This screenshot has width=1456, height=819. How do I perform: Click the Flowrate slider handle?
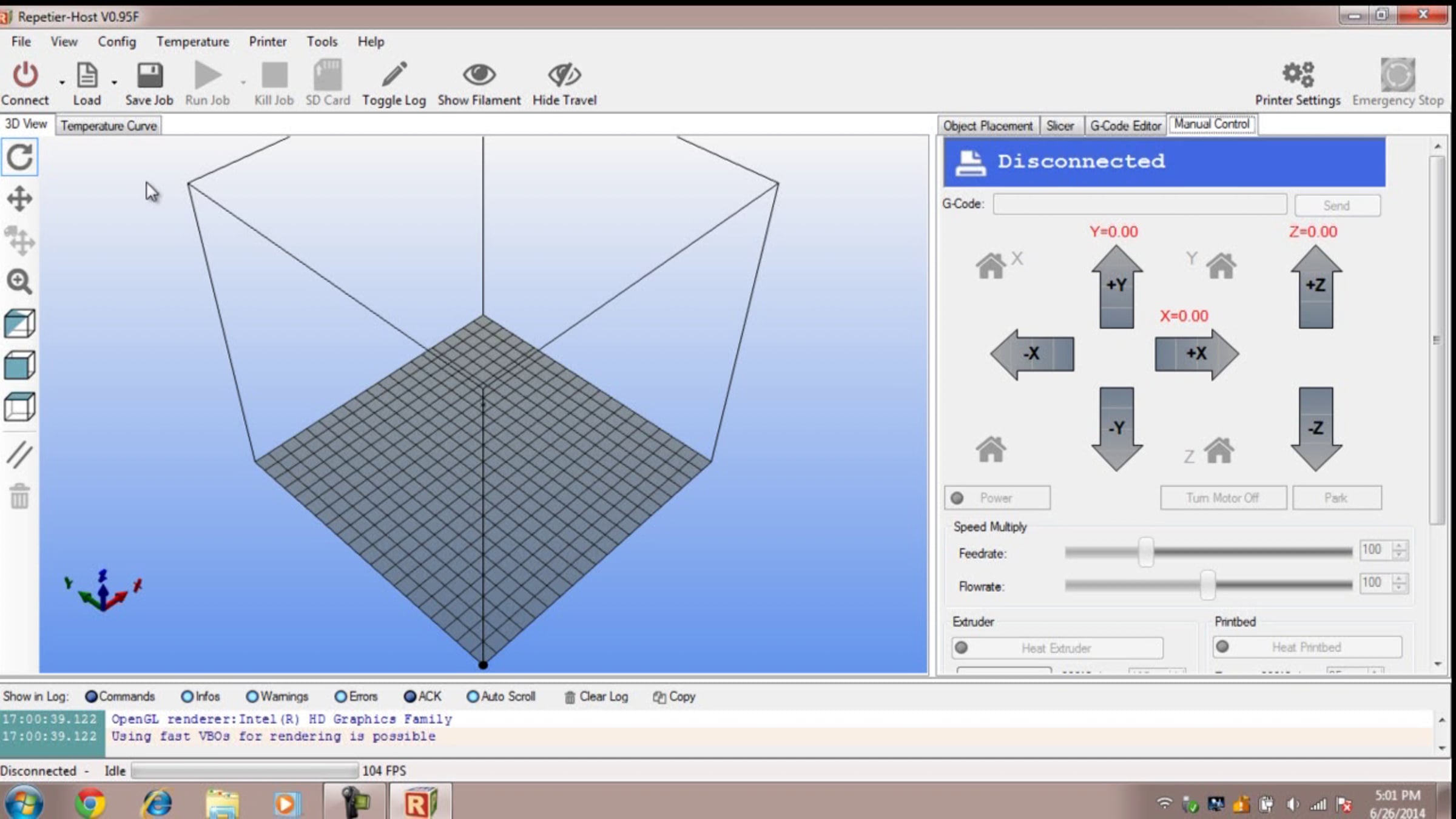point(1207,585)
